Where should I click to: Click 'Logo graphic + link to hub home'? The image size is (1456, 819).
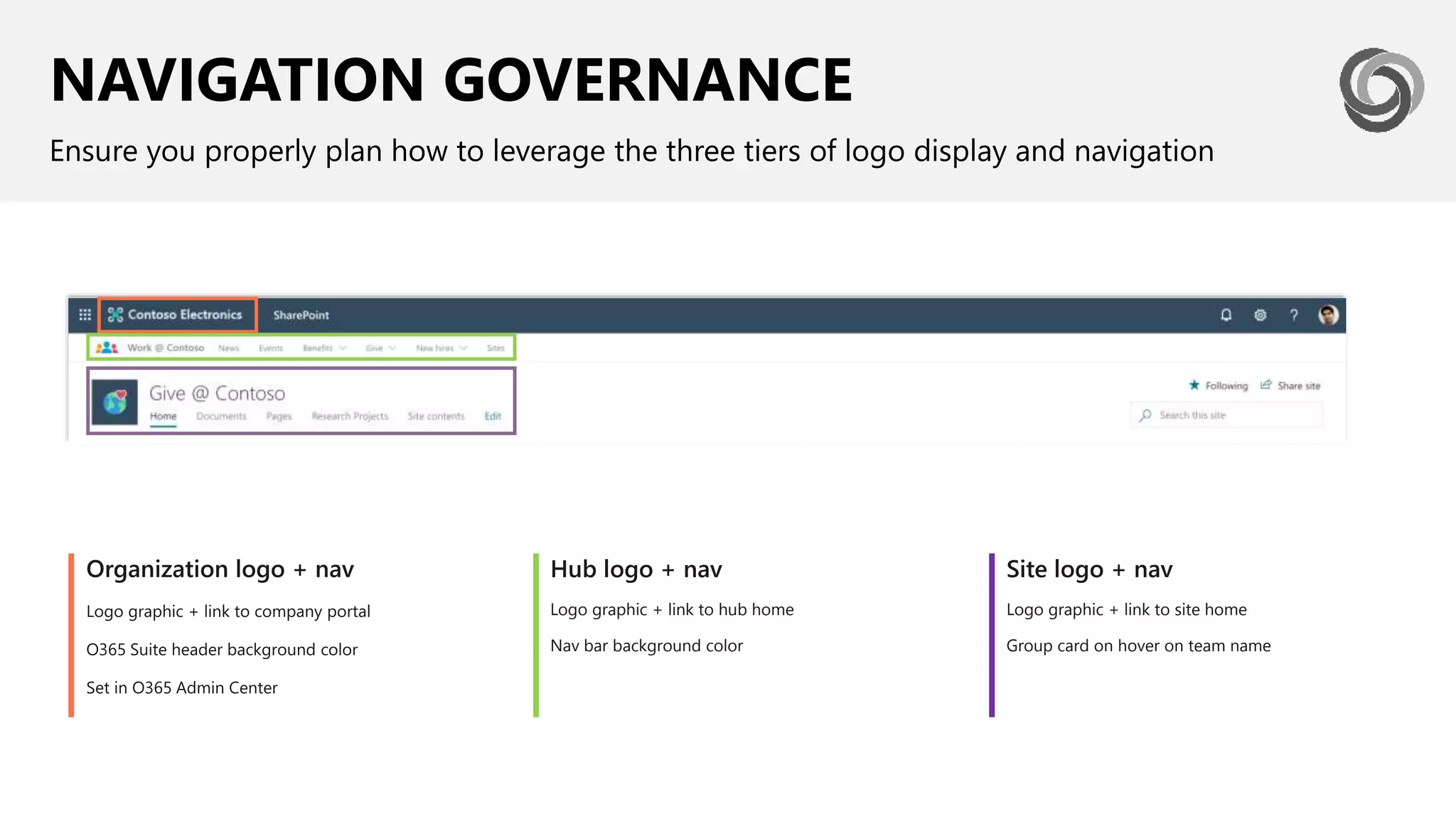(672, 609)
